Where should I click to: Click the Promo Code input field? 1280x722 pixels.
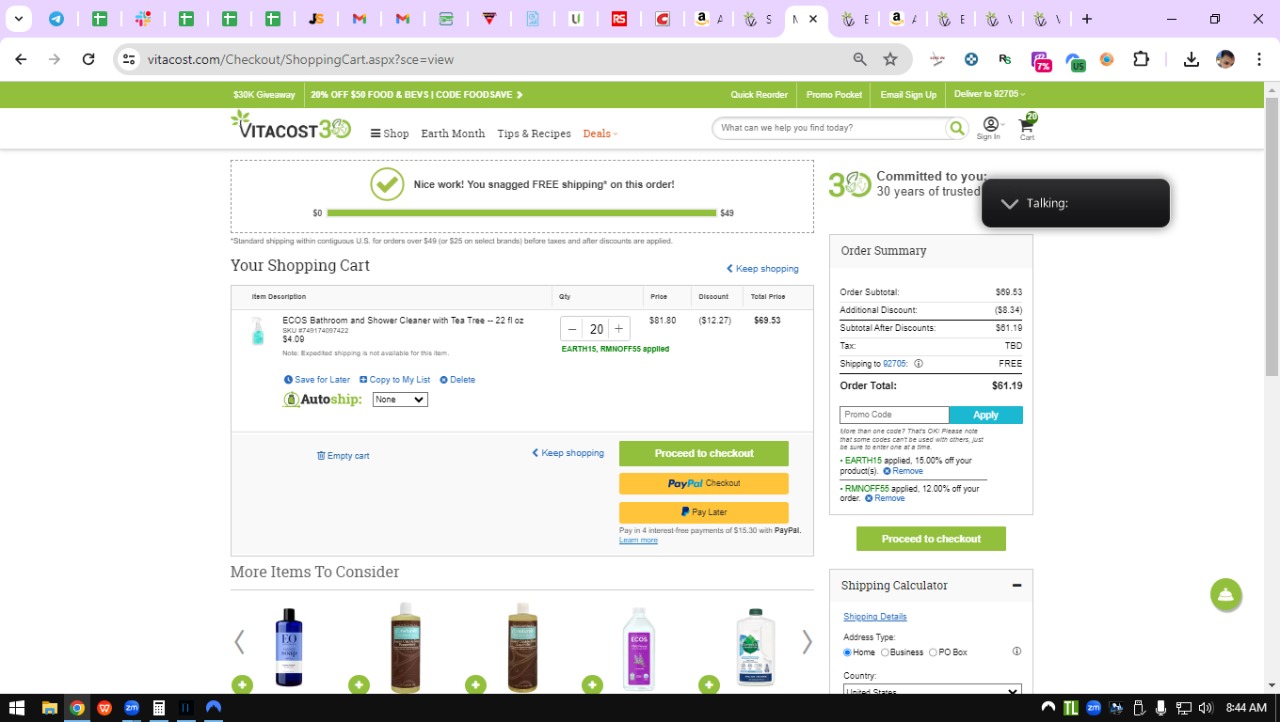tap(894, 415)
